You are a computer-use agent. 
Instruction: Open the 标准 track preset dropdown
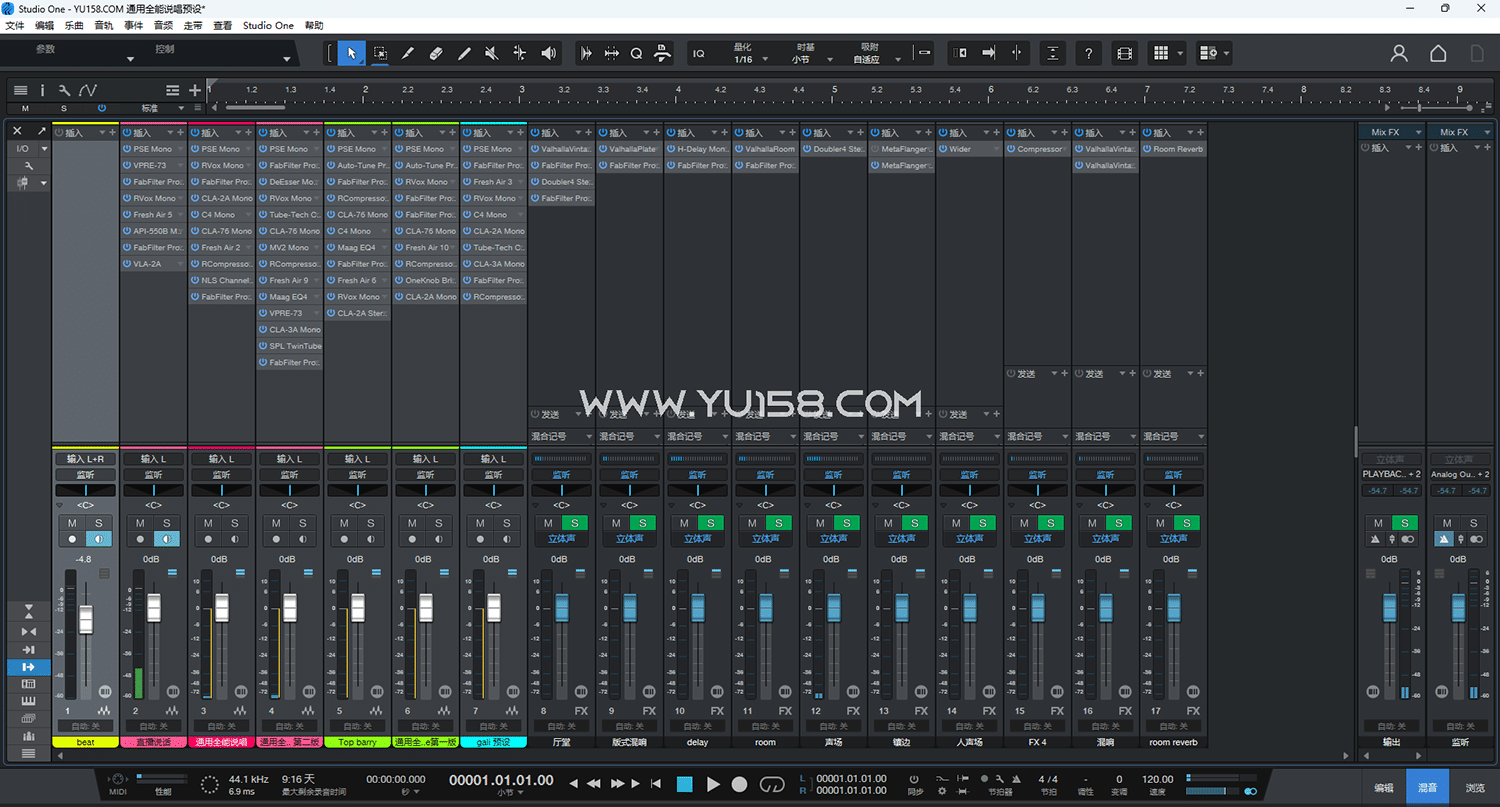163,108
